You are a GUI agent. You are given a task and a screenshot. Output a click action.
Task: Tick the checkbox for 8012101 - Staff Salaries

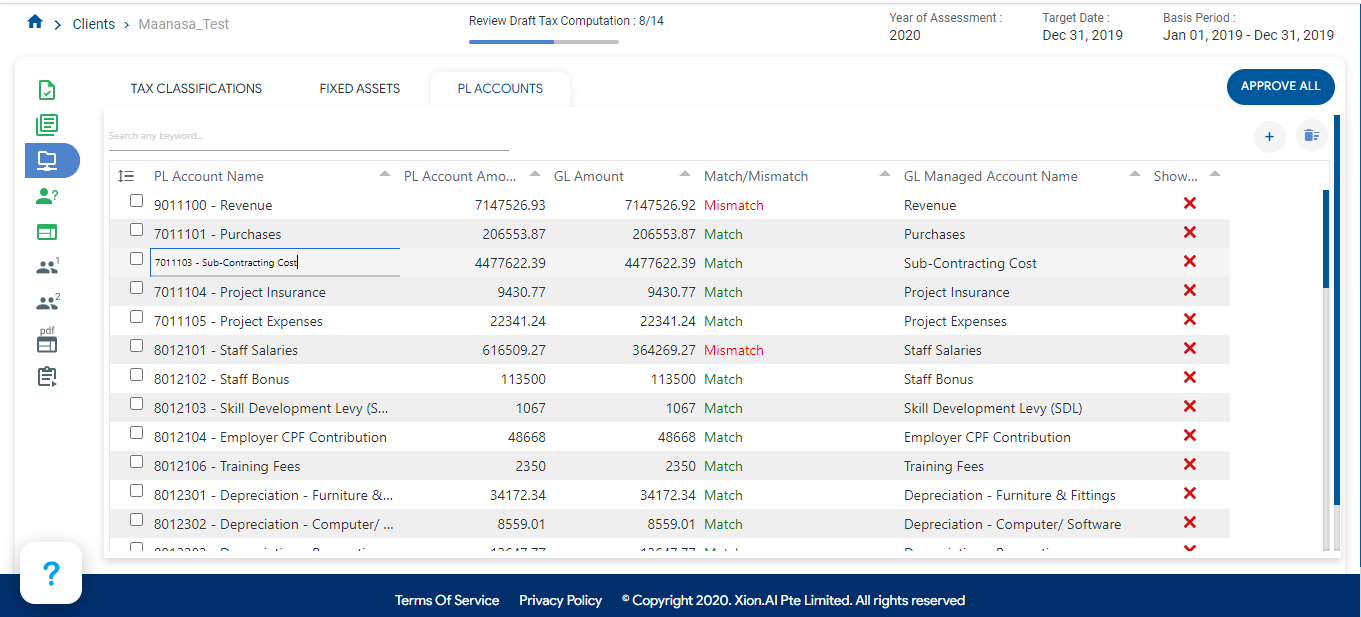coord(137,346)
